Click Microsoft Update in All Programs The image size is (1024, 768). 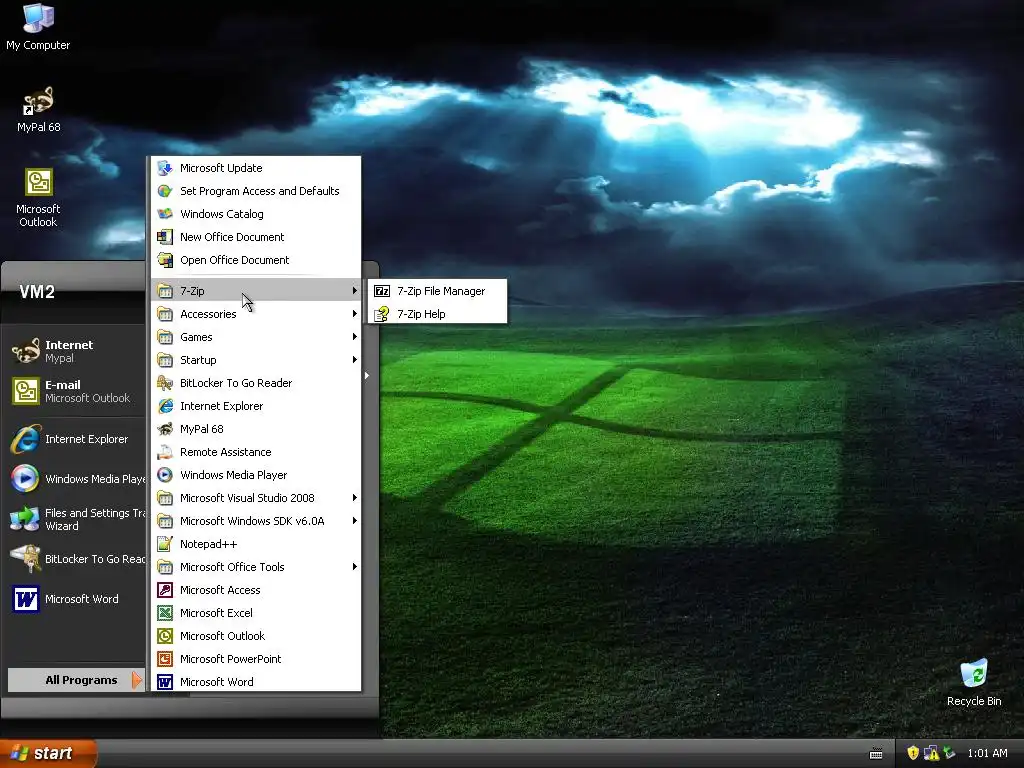[x=256, y=168]
